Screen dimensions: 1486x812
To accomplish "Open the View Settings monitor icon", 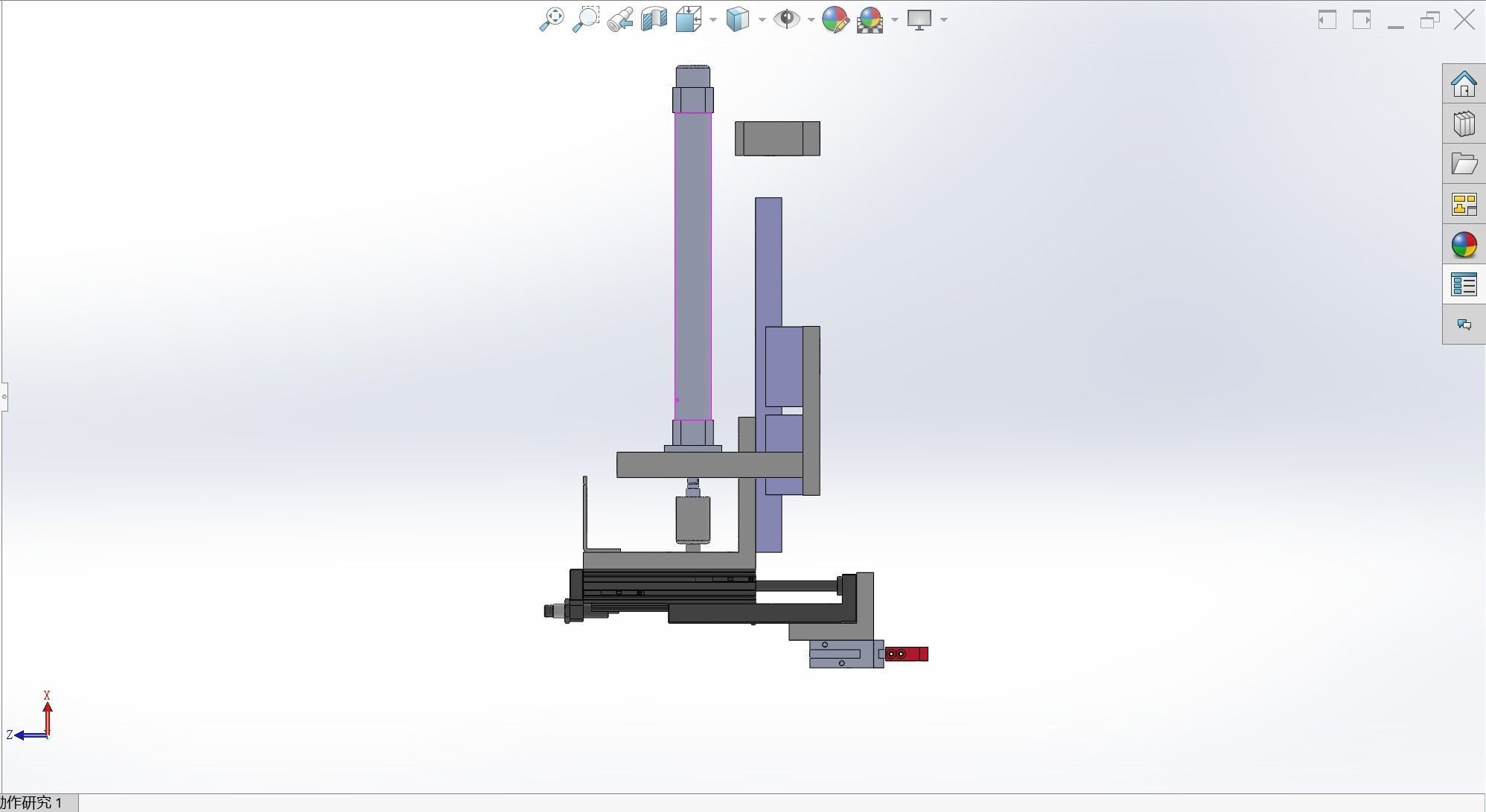I will [x=919, y=19].
